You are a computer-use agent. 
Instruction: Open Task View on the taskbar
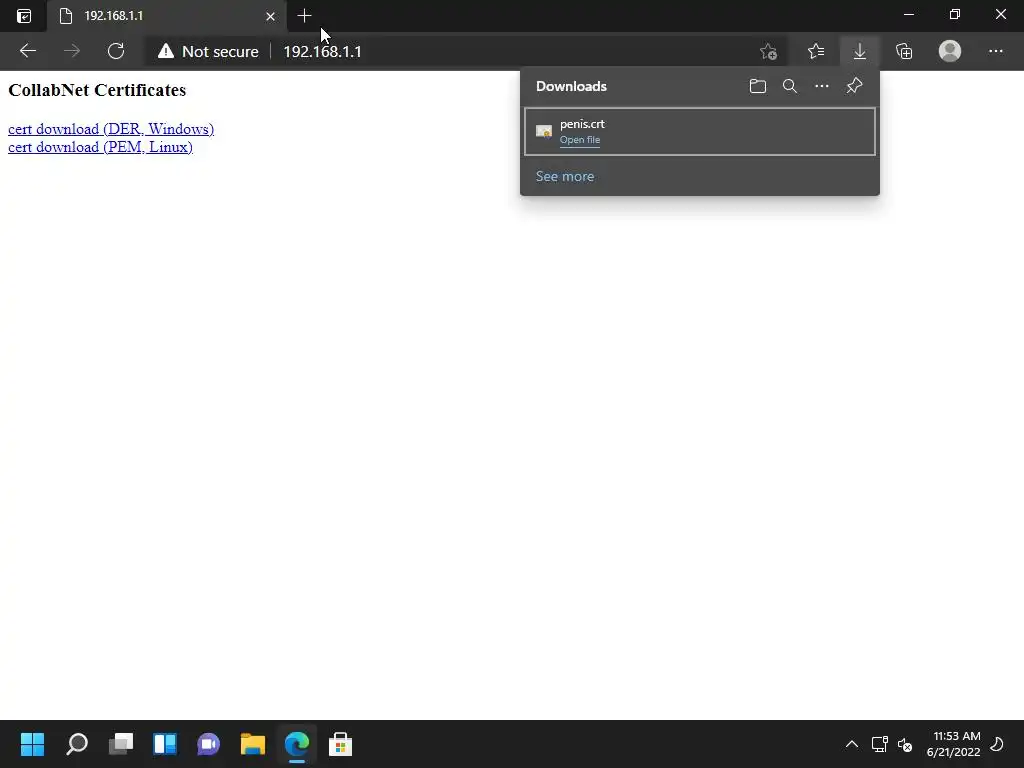(x=121, y=744)
